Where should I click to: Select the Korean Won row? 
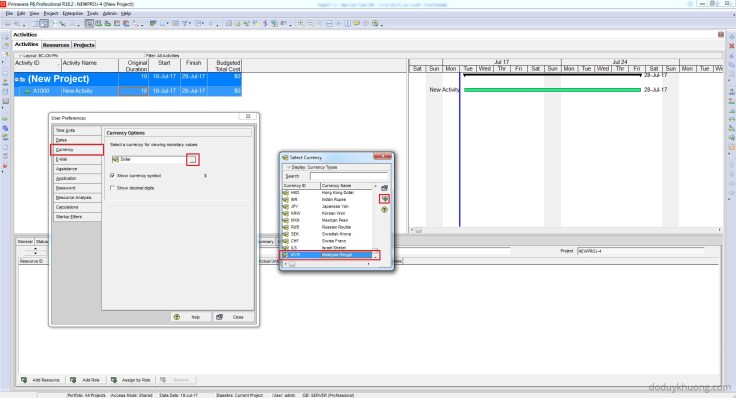(x=328, y=214)
